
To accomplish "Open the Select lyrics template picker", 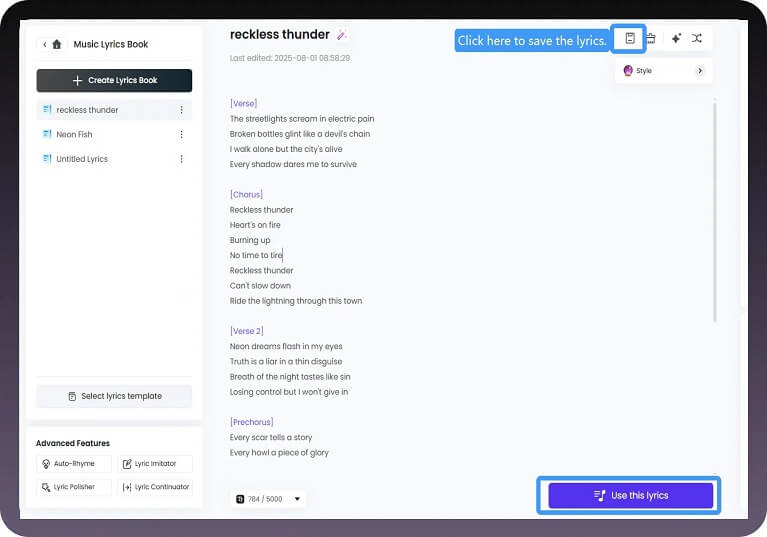I will click(x=114, y=396).
